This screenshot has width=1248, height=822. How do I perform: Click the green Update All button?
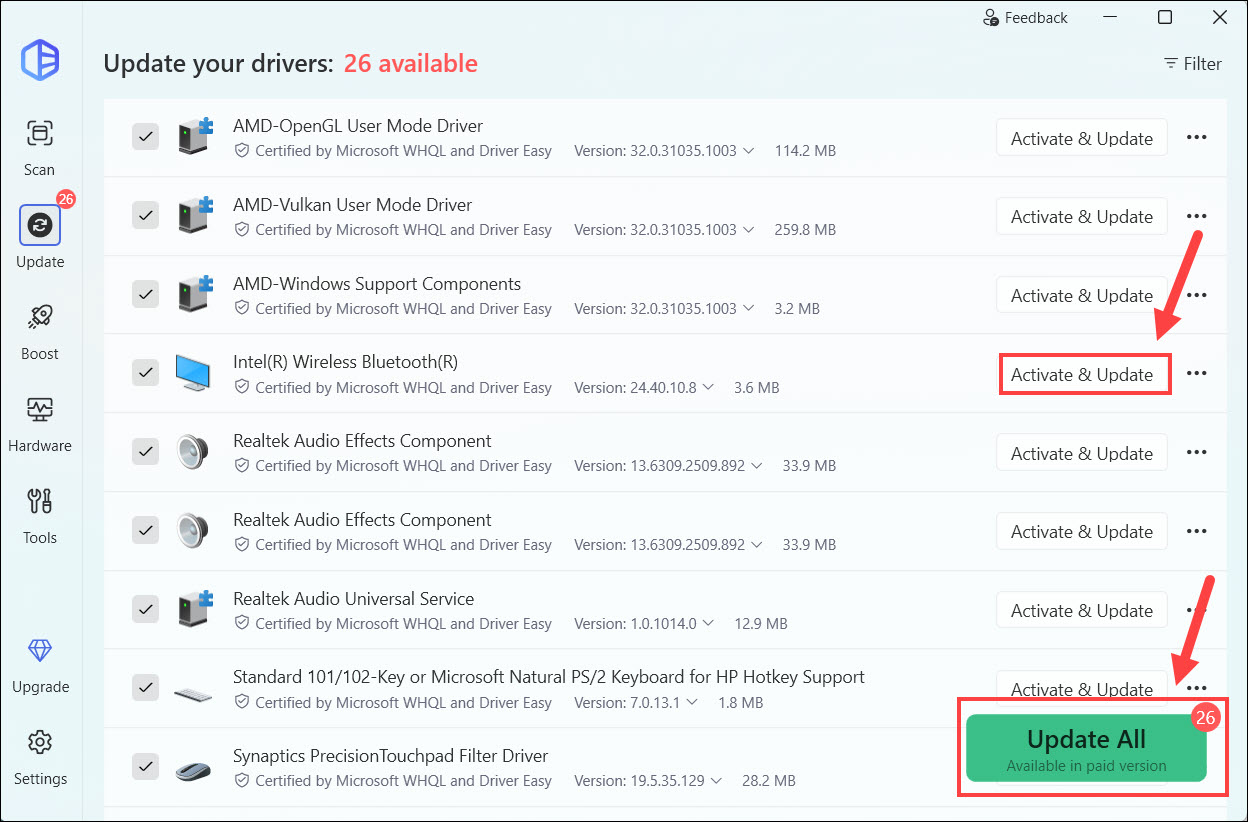pyautogui.click(x=1086, y=748)
